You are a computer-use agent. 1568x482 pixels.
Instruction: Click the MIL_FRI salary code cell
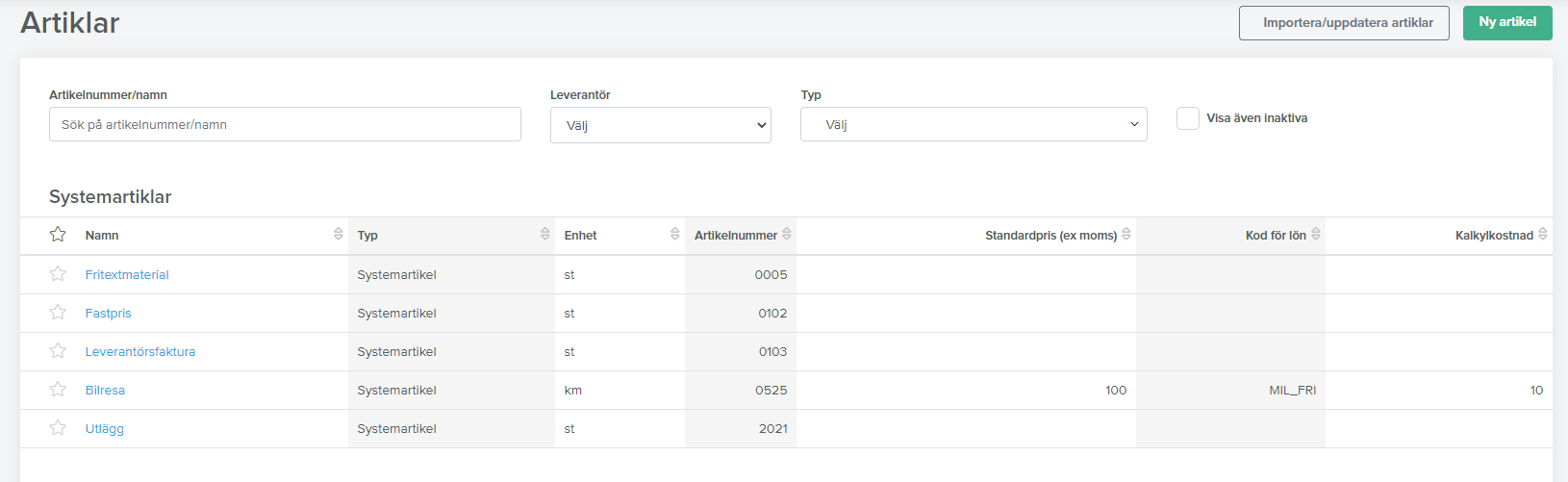point(1230,390)
